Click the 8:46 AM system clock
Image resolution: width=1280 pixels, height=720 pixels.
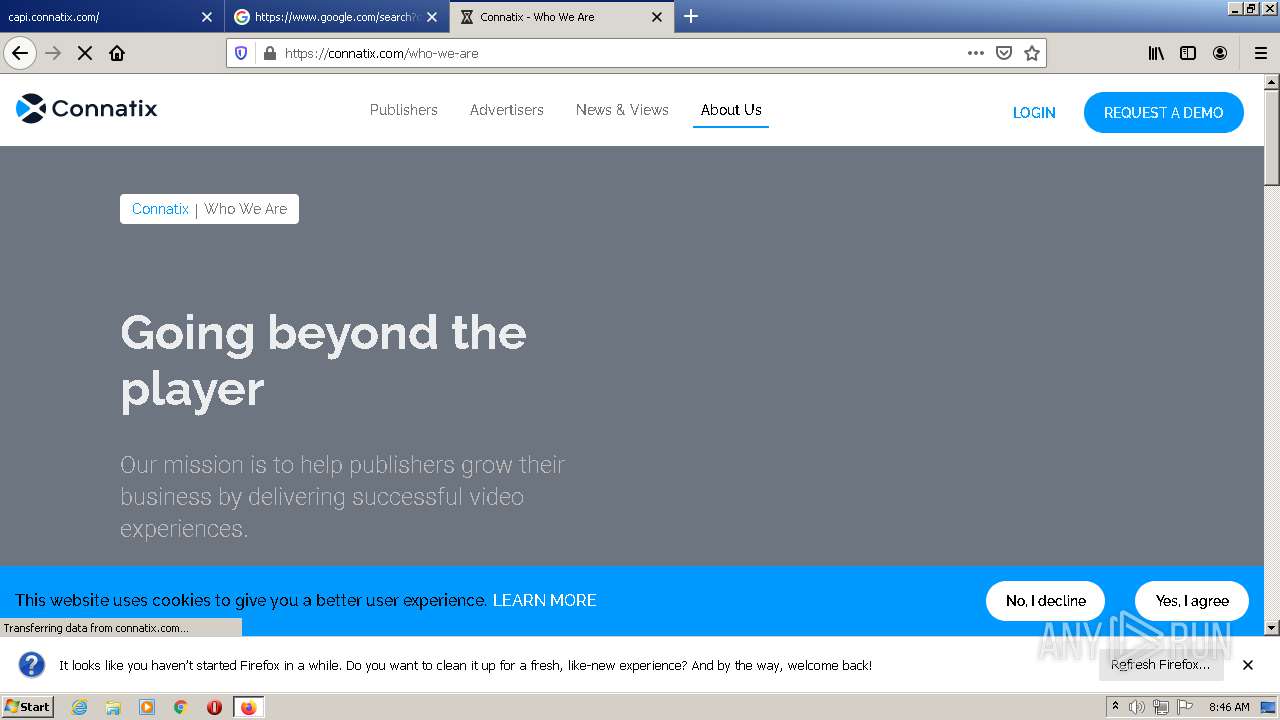coord(1229,707)
